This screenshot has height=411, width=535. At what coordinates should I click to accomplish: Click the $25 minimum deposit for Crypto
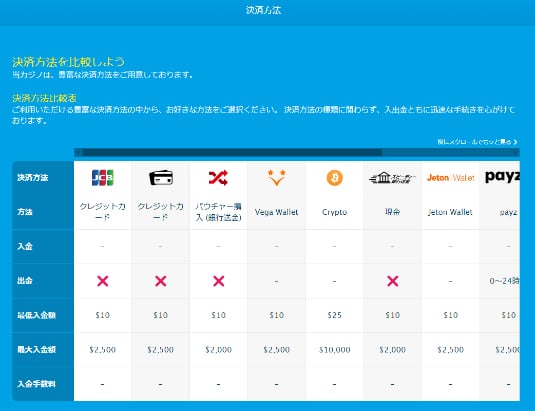(334, 315)
